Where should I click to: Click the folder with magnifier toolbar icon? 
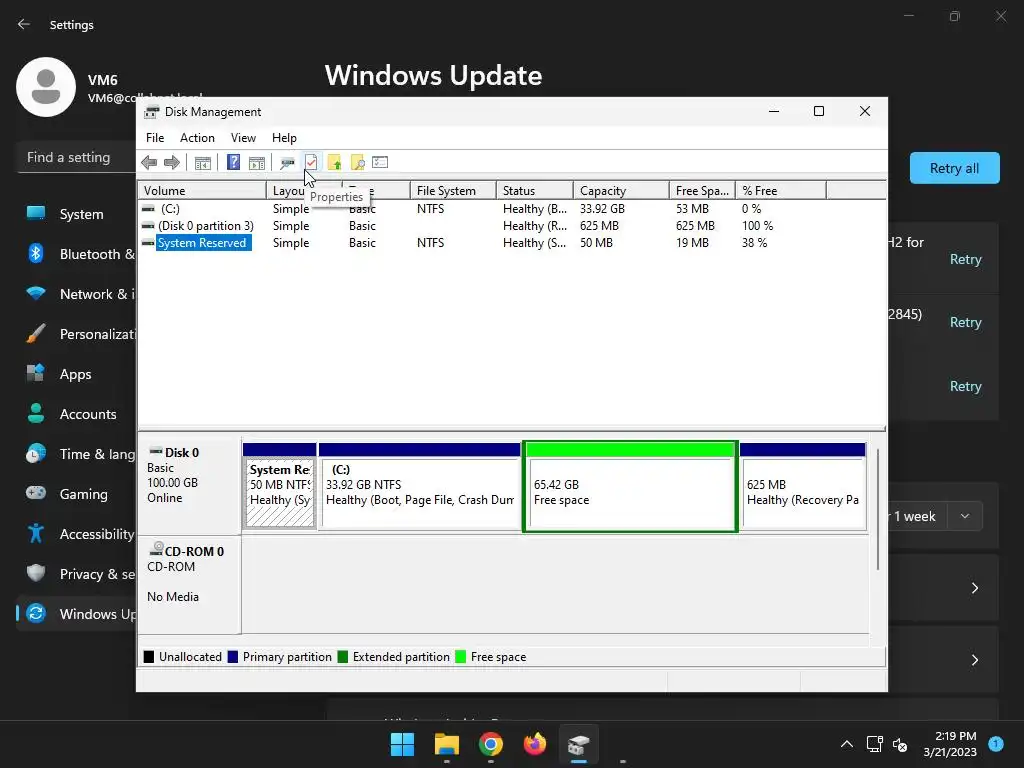point(357,162)
